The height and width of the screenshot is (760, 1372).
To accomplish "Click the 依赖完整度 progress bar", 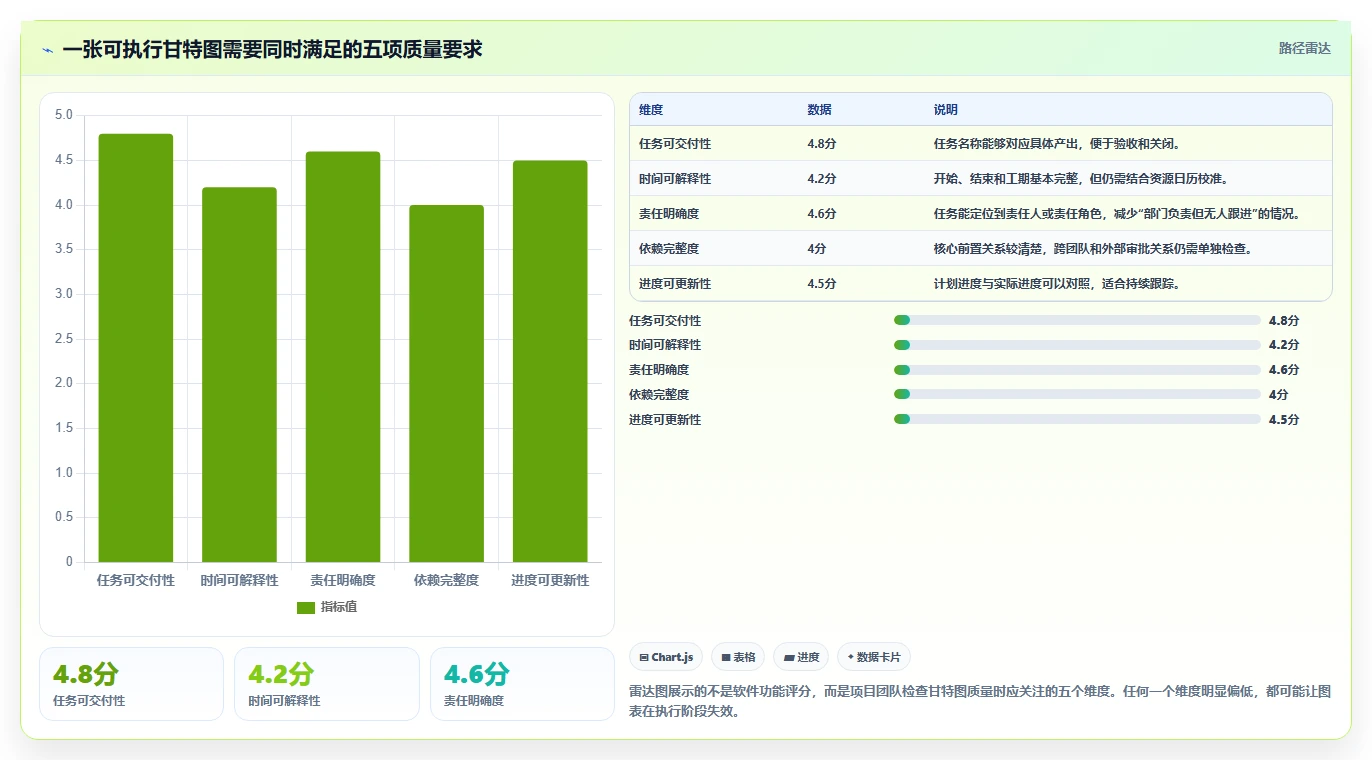I will point(1077,394).
